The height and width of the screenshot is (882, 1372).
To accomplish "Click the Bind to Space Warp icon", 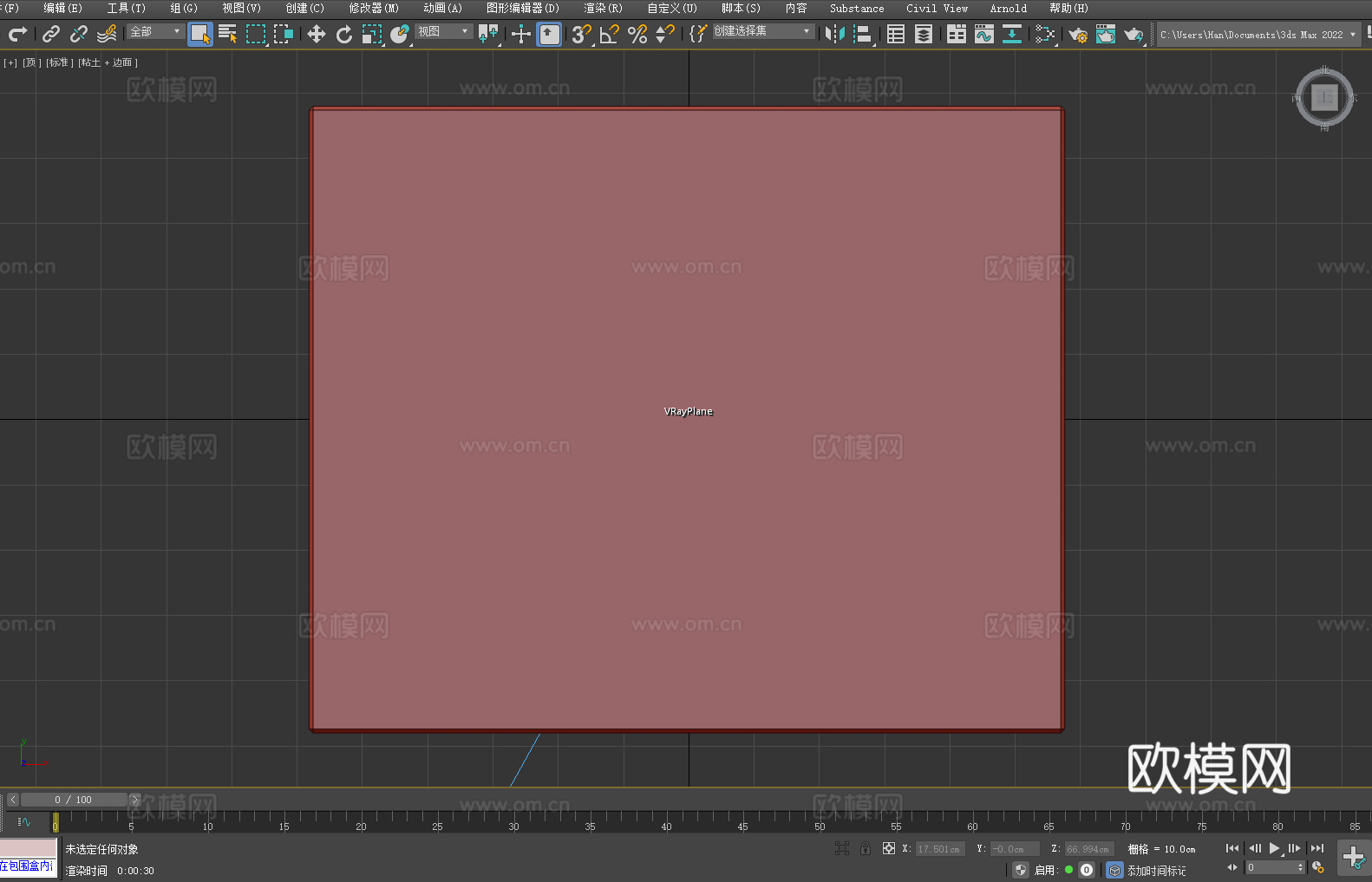I will 107,34.
